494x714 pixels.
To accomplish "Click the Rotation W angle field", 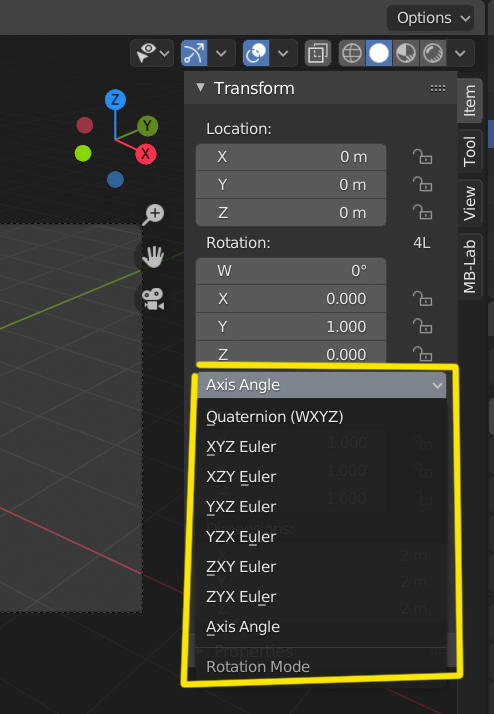I will click(x=291, y=271).
